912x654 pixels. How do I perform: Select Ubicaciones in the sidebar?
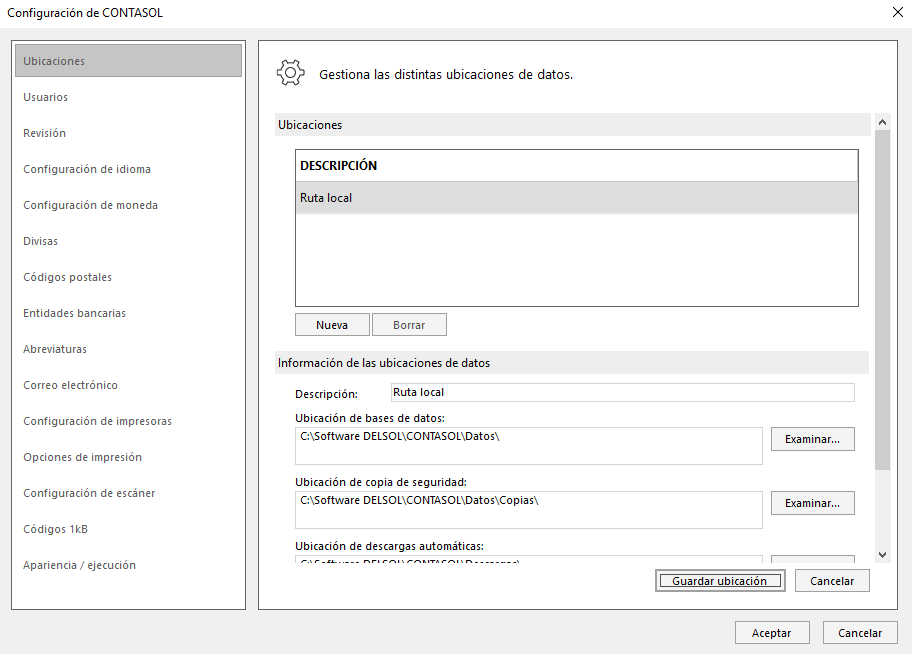(129, 61)
